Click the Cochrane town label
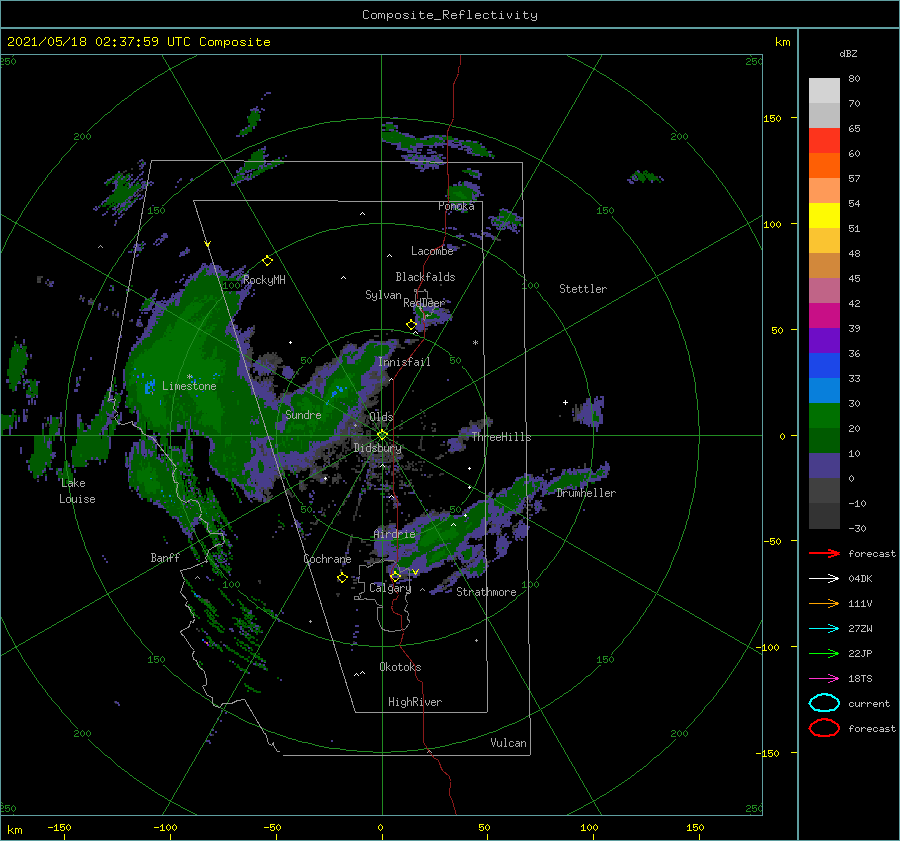The image size is (900, 841). (327, 559)
